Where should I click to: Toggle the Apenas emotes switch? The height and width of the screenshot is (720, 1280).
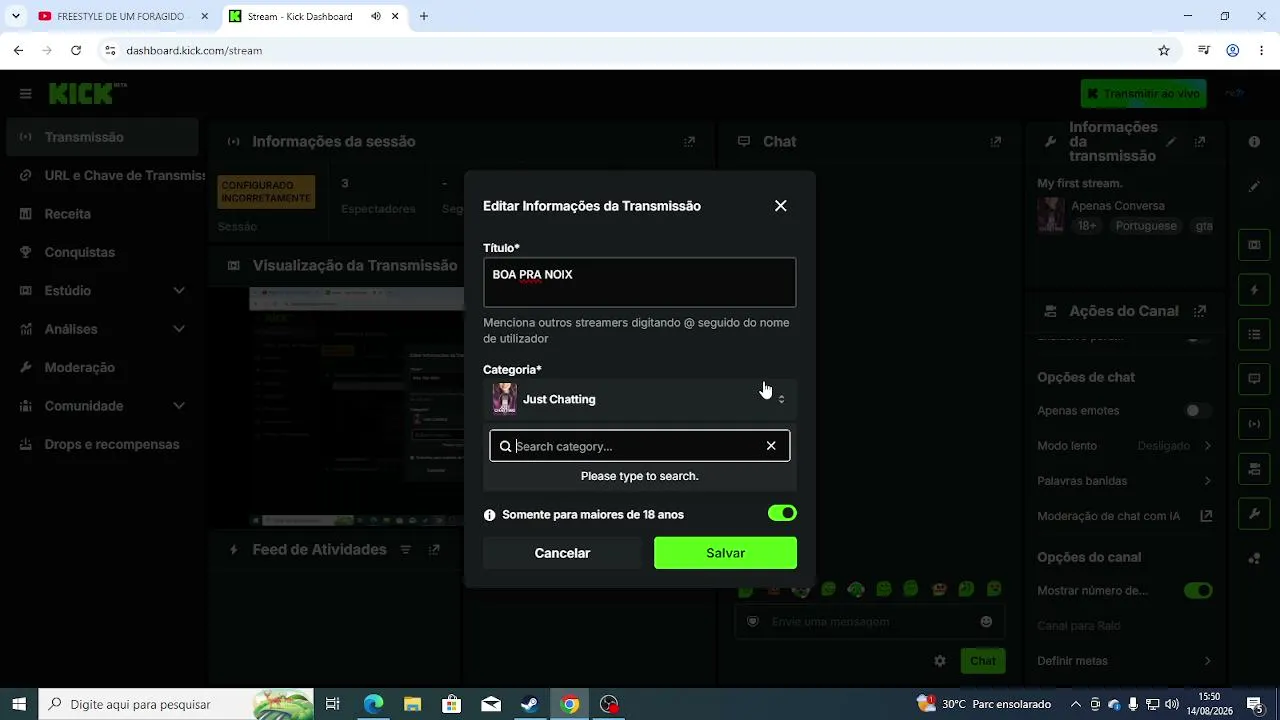(1197, 411)
